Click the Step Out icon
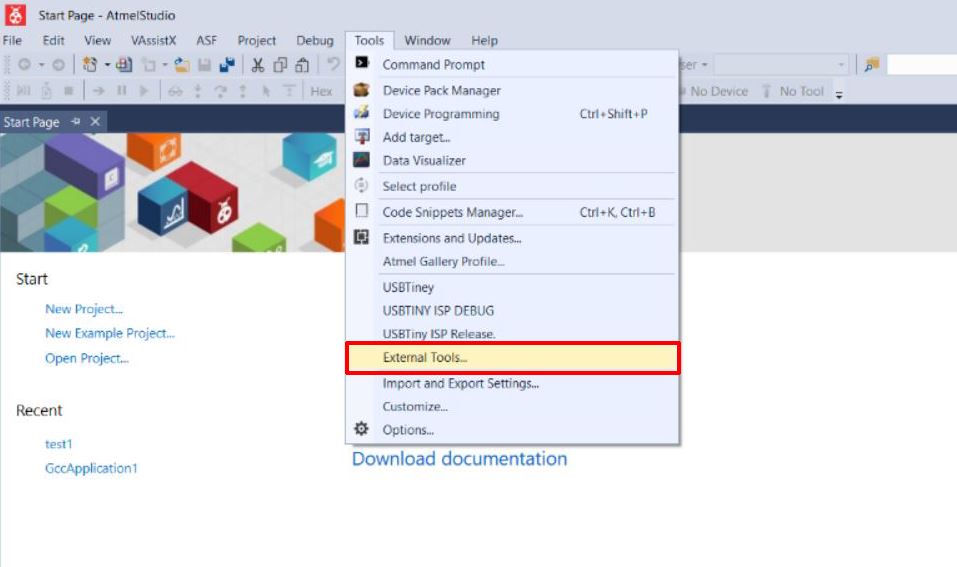957x567 pixels. [x=243, y=91]
